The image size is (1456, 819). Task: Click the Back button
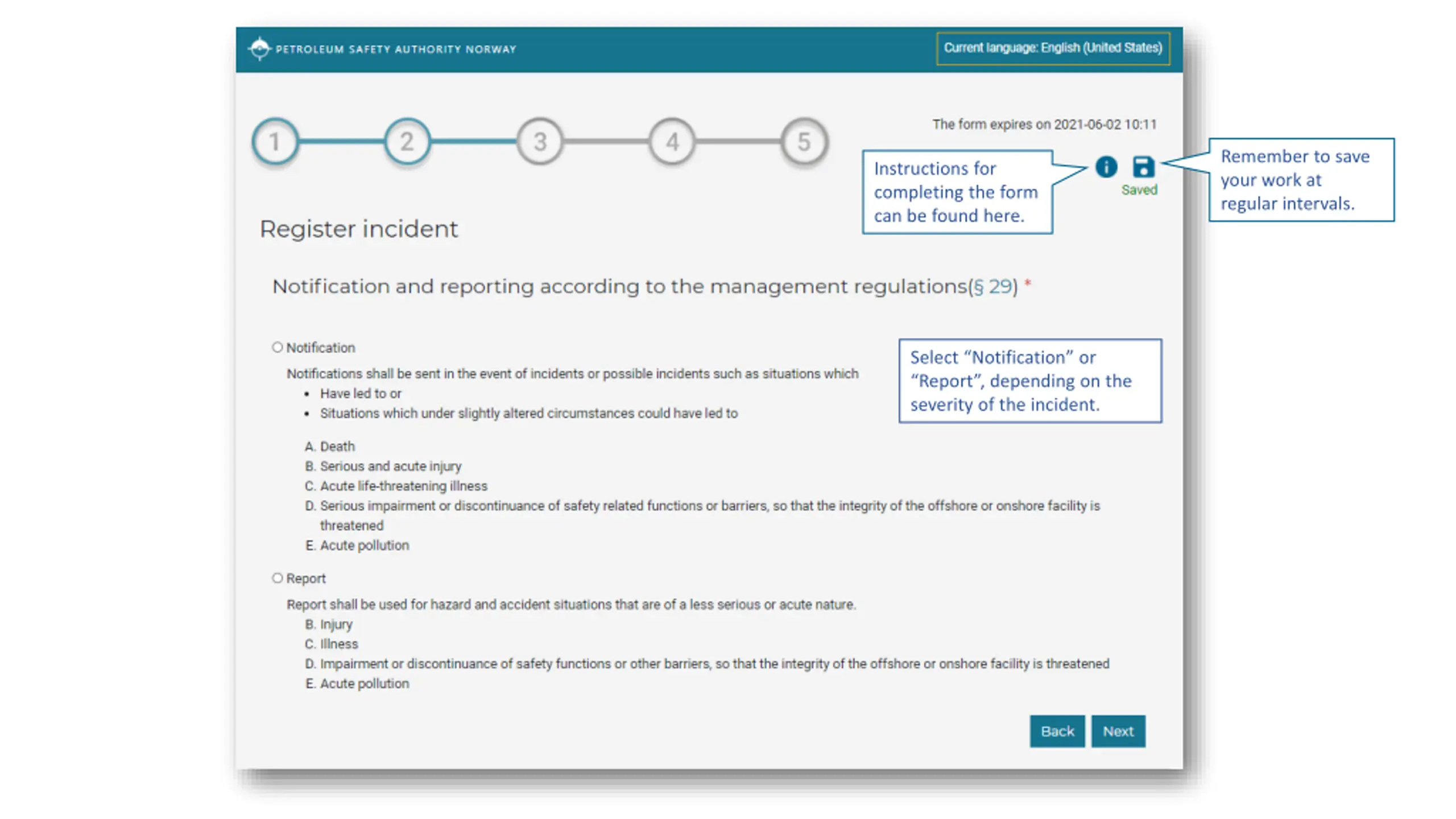1057,731
